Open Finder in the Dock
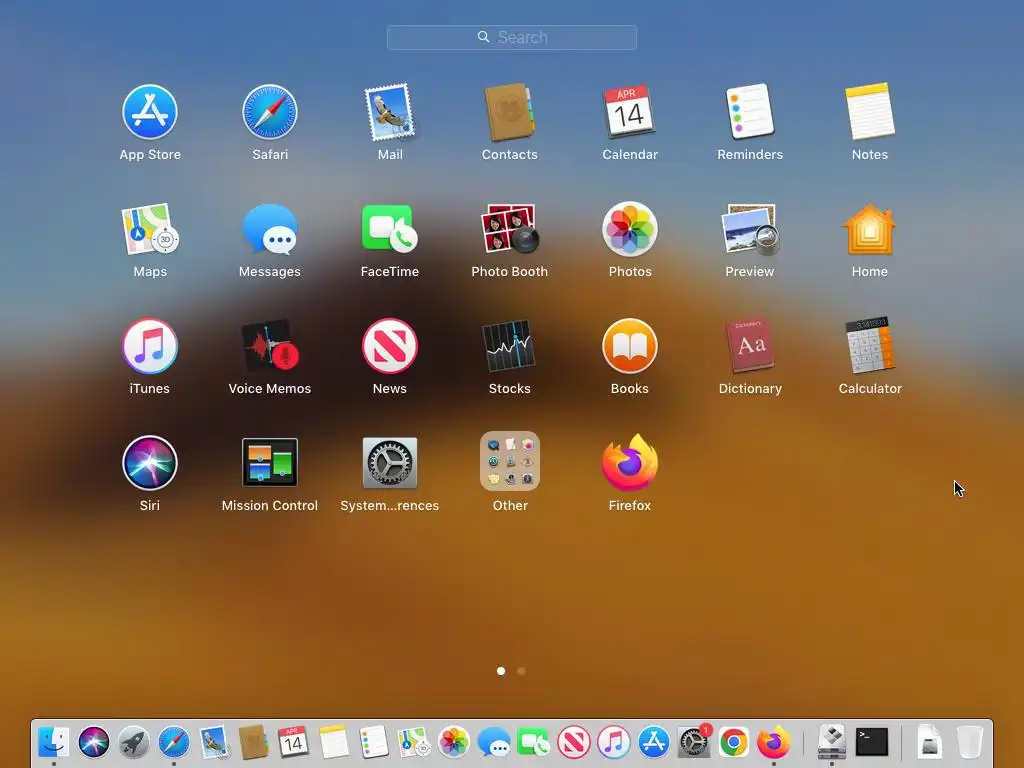The height and width of the screenshot is (768, 1024). coord(54,743)
